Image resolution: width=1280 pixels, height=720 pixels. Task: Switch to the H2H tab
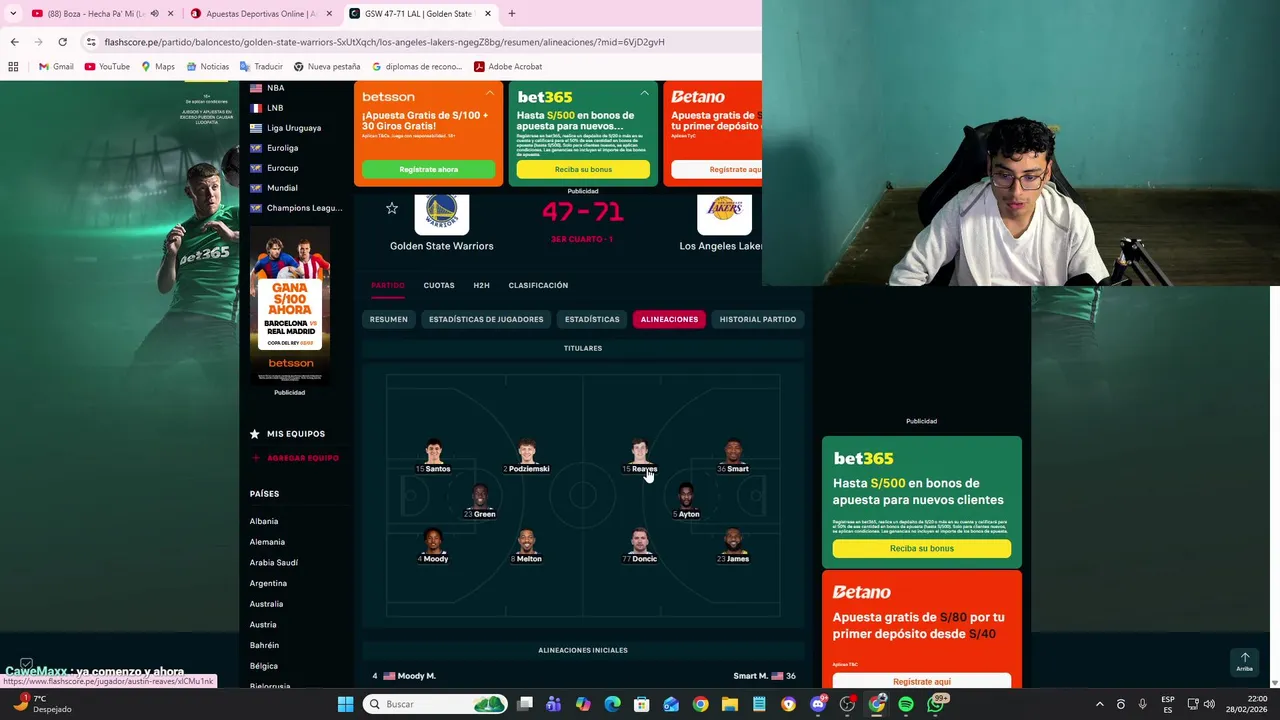coord(481,285)
